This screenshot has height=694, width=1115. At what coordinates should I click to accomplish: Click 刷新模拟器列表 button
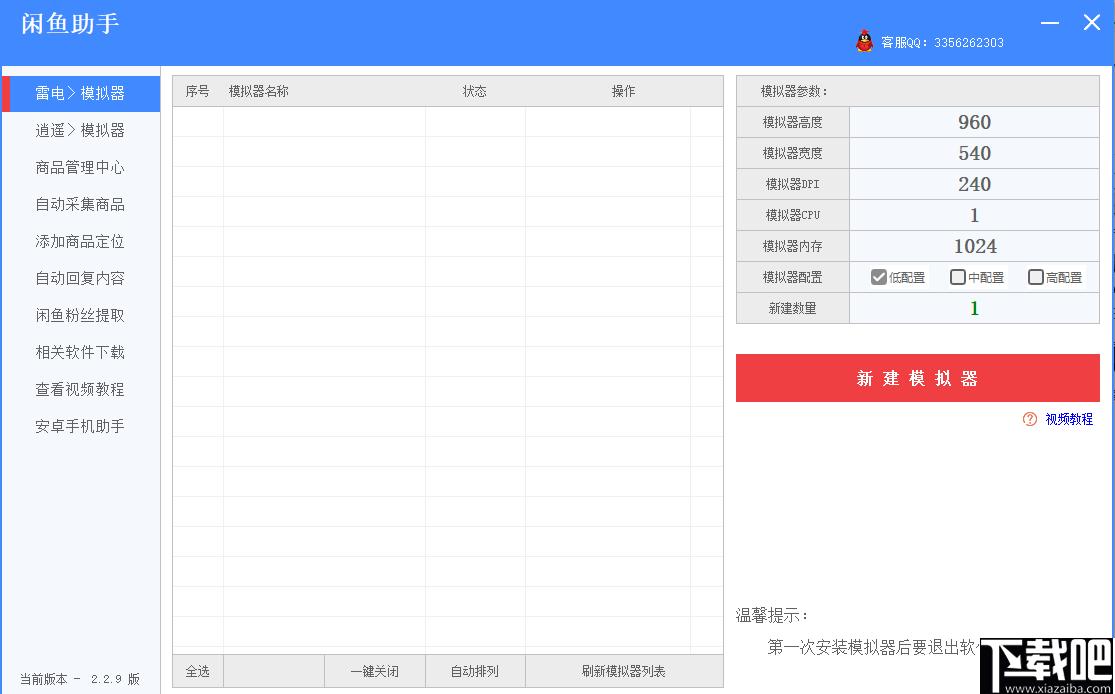[x=624, y=671]
